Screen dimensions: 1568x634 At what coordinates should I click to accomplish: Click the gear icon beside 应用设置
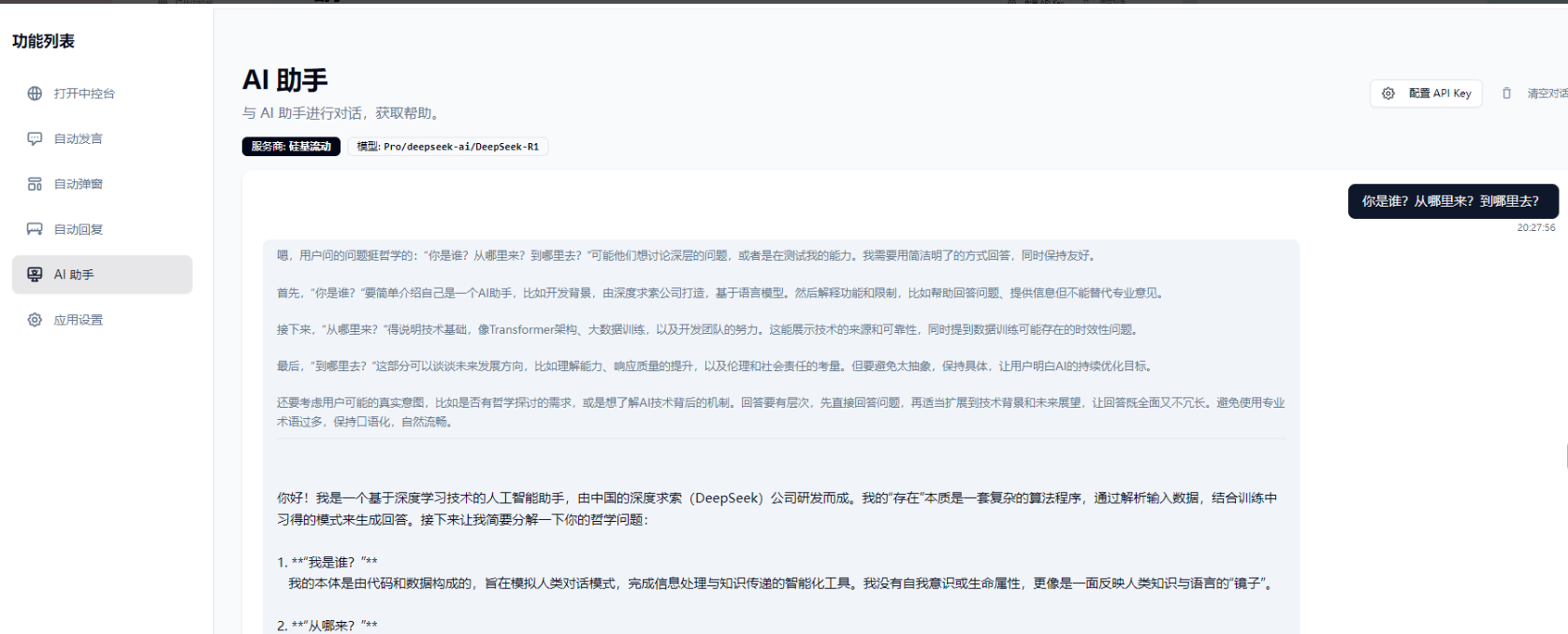coord(35,320)
